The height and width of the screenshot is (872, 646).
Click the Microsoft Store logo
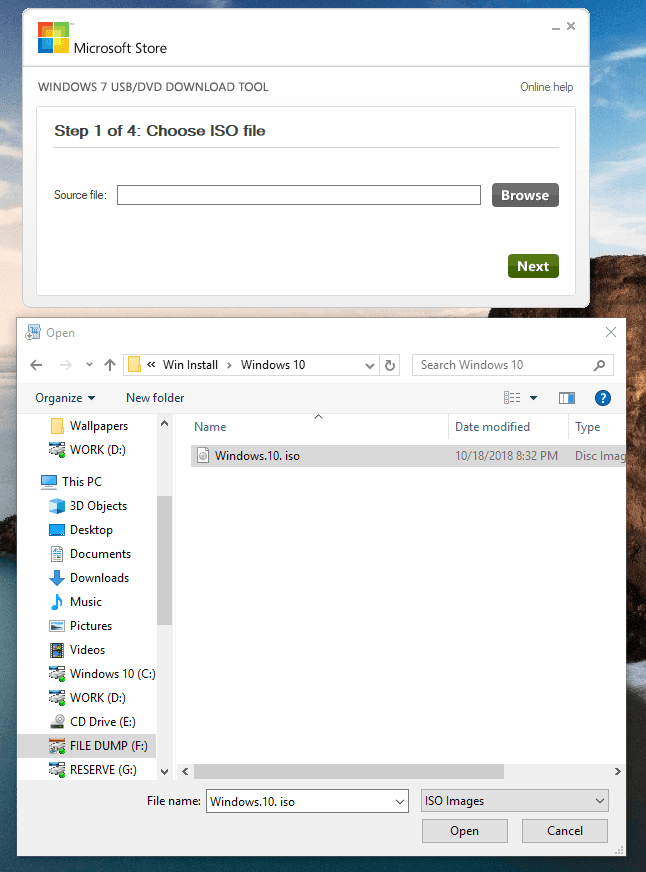point(53,37)
